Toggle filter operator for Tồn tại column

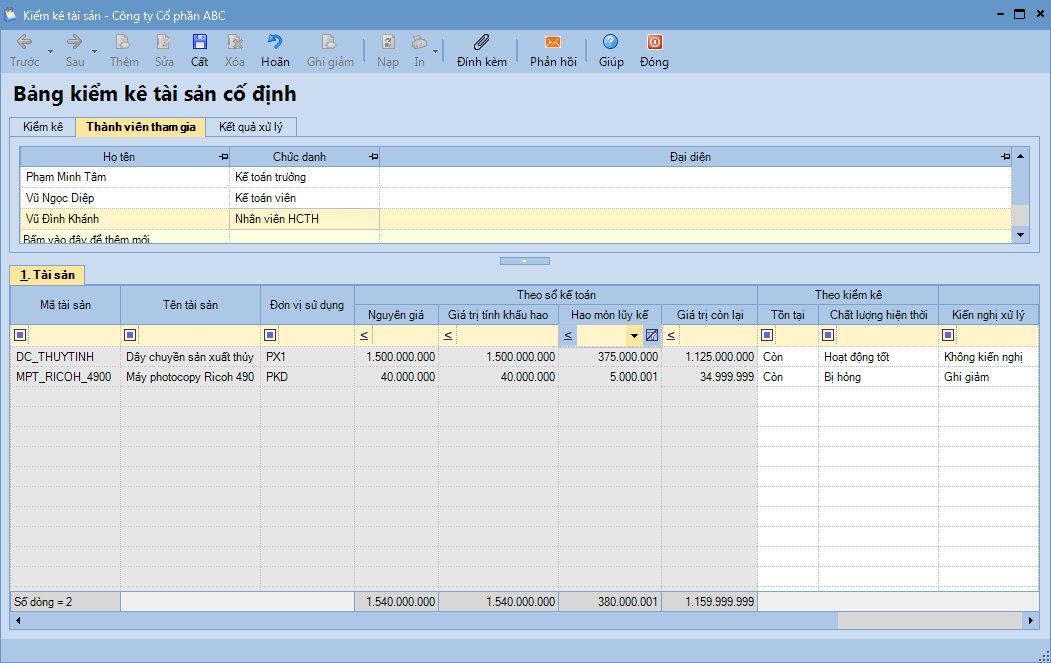tap(767, 335)
